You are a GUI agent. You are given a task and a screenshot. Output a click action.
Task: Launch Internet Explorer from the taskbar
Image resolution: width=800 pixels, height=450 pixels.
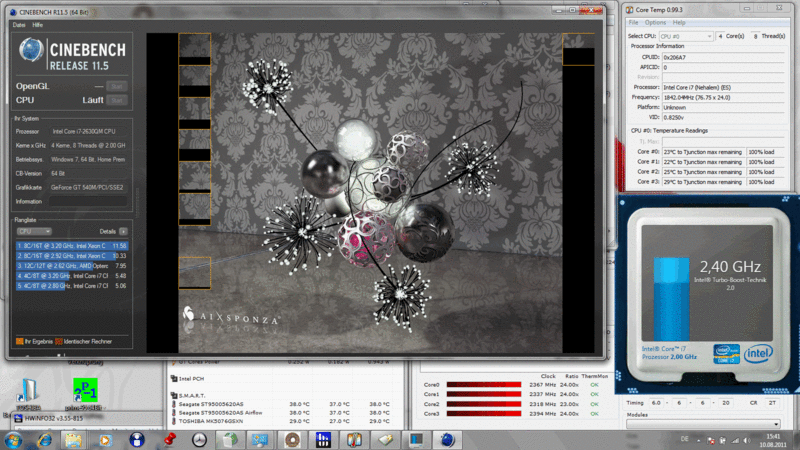pos(44,440)
